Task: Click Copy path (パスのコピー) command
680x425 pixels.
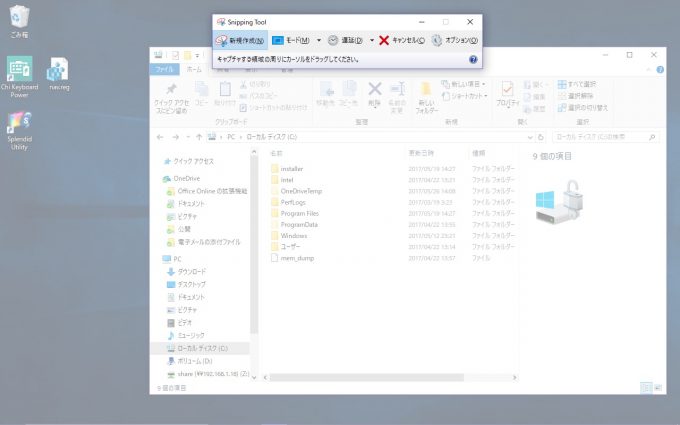Action: coord(258,96)
